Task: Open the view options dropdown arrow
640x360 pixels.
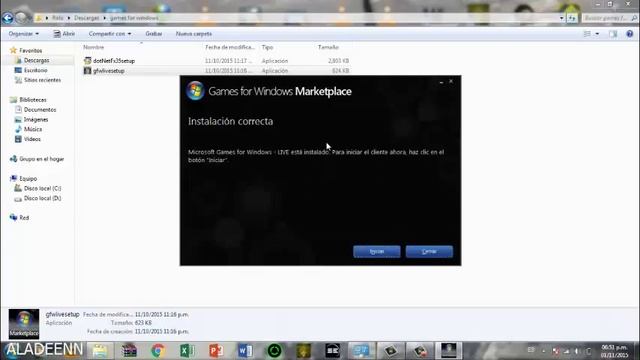Action: pyautogui.click(x=597, y=34)
